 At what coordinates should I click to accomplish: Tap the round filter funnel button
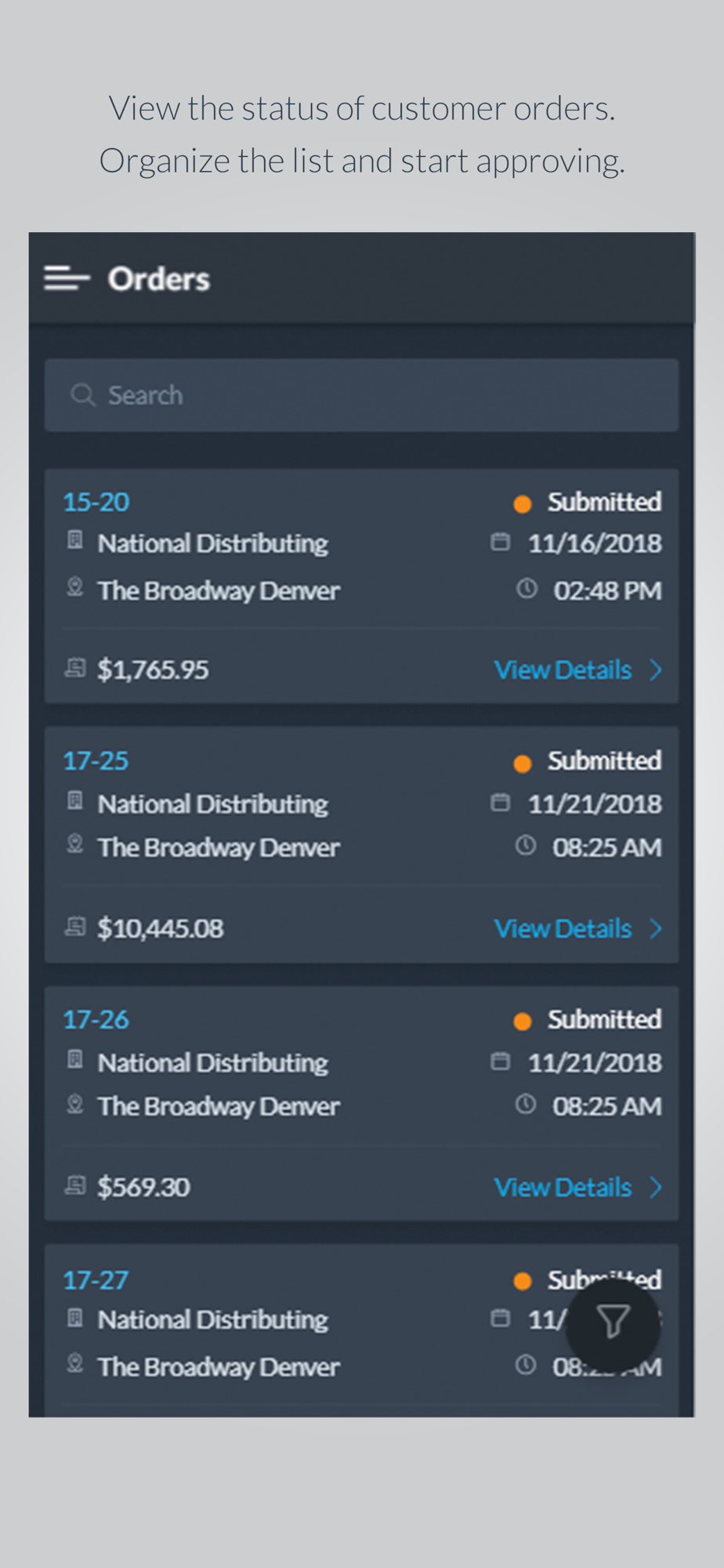point(613,1323)
